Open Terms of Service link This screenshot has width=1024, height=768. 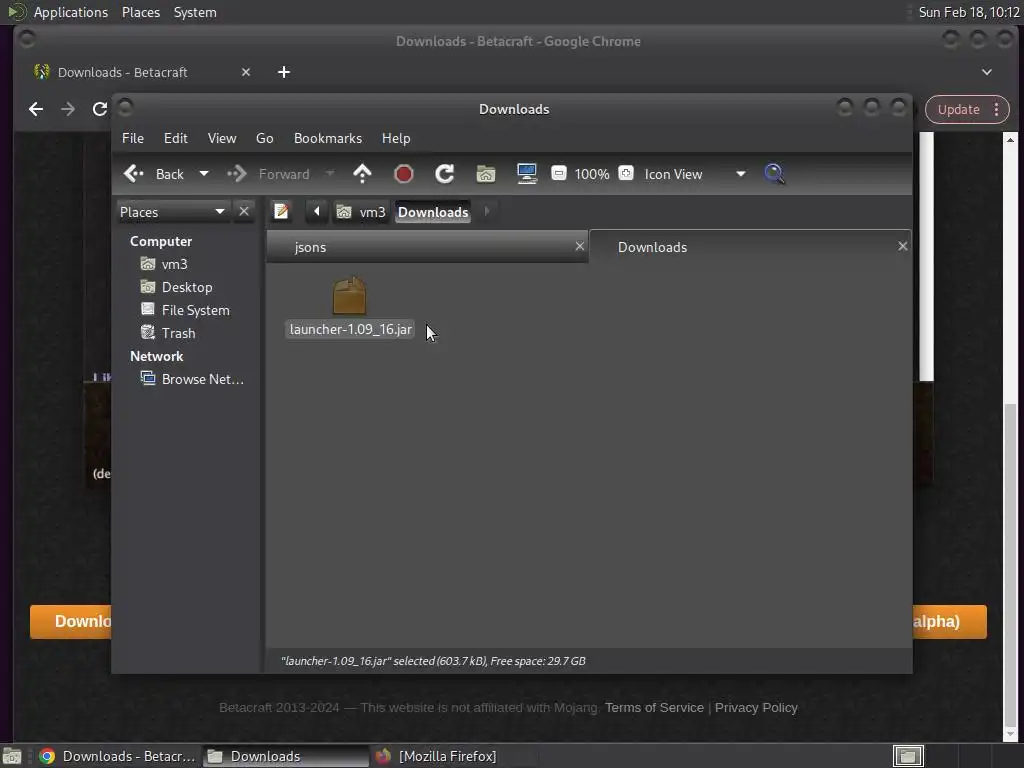click(654, 707)
